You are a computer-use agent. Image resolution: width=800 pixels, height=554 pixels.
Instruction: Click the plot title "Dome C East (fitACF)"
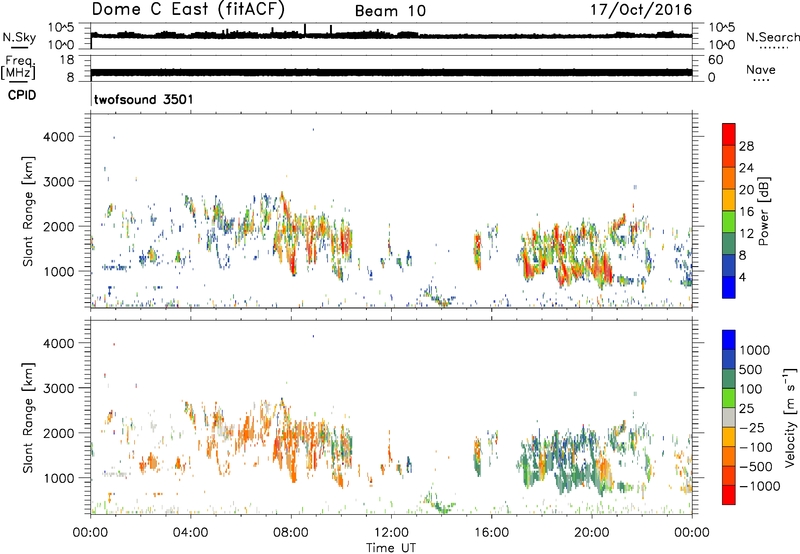[188, 10]
